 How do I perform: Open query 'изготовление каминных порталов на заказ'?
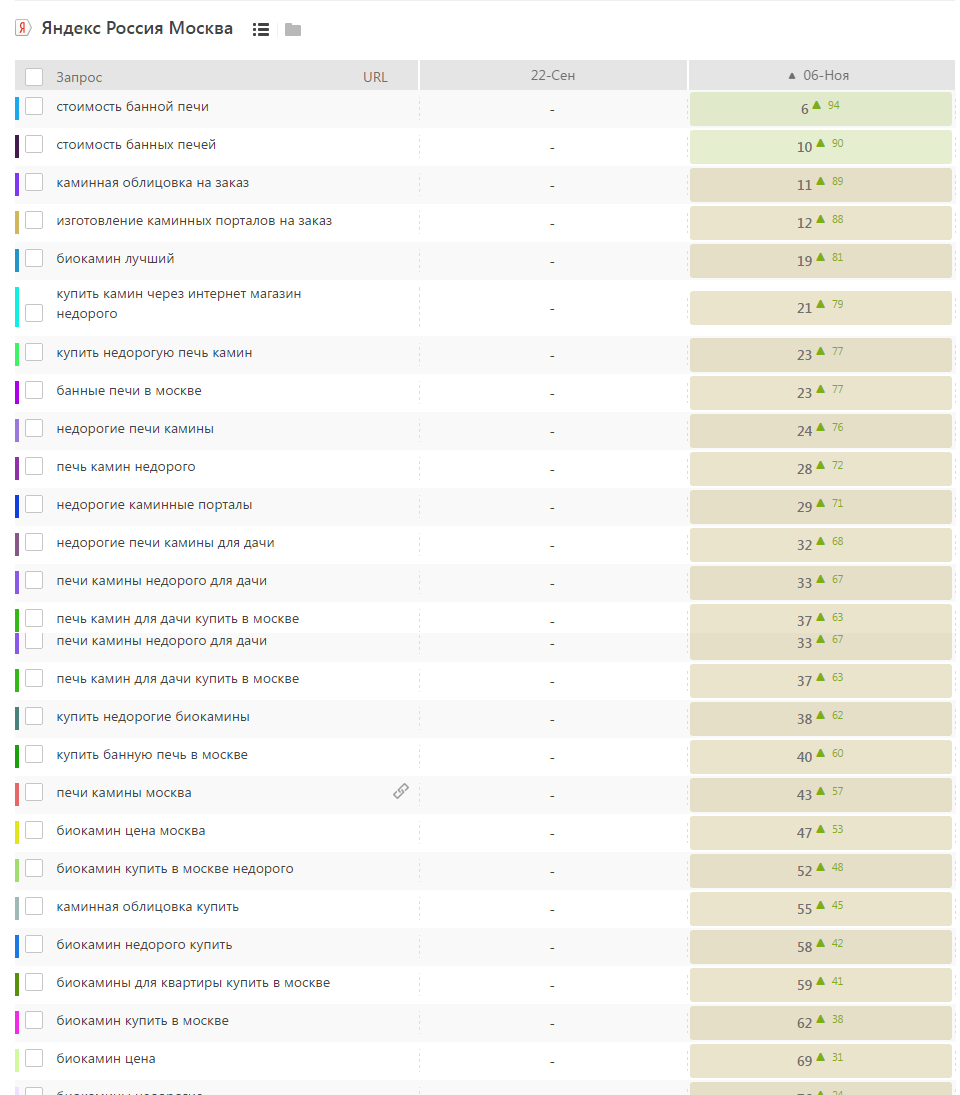point(194,220)
